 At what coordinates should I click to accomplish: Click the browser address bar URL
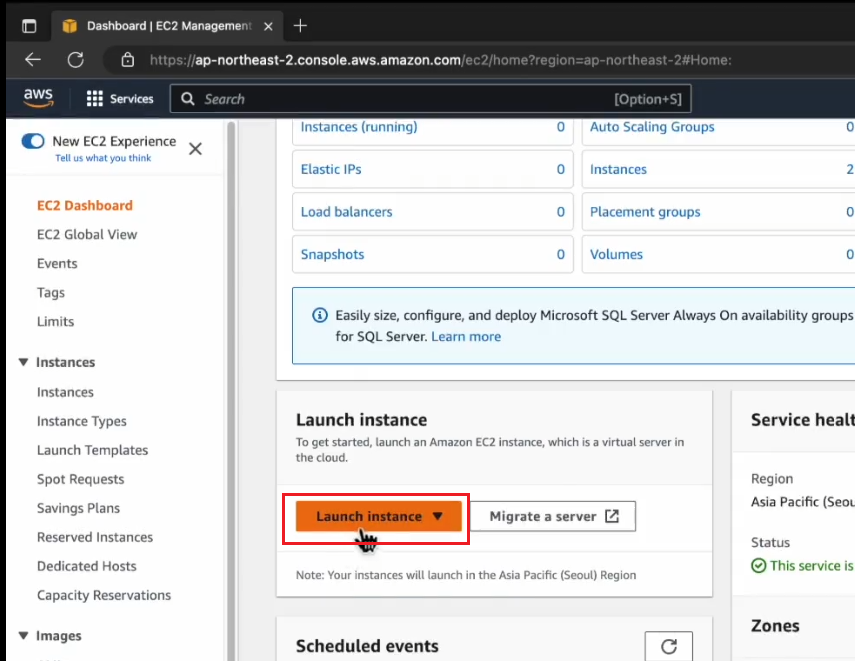click(x=441, y=60)
